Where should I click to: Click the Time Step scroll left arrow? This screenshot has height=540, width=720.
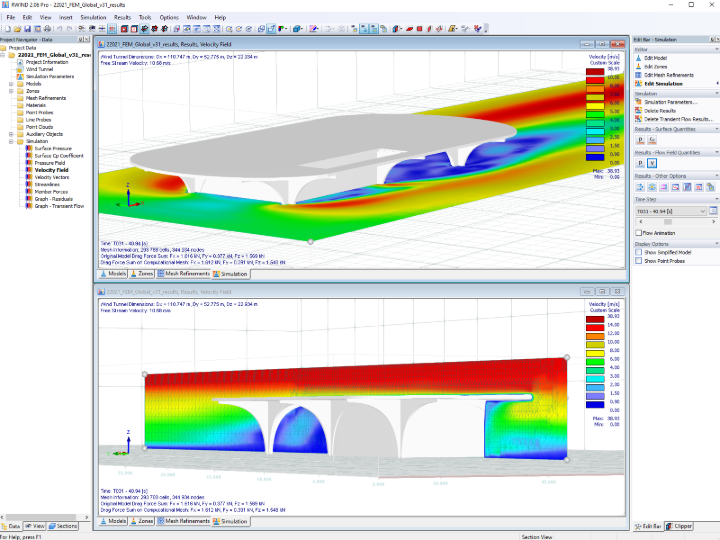(x=641, y=222)
